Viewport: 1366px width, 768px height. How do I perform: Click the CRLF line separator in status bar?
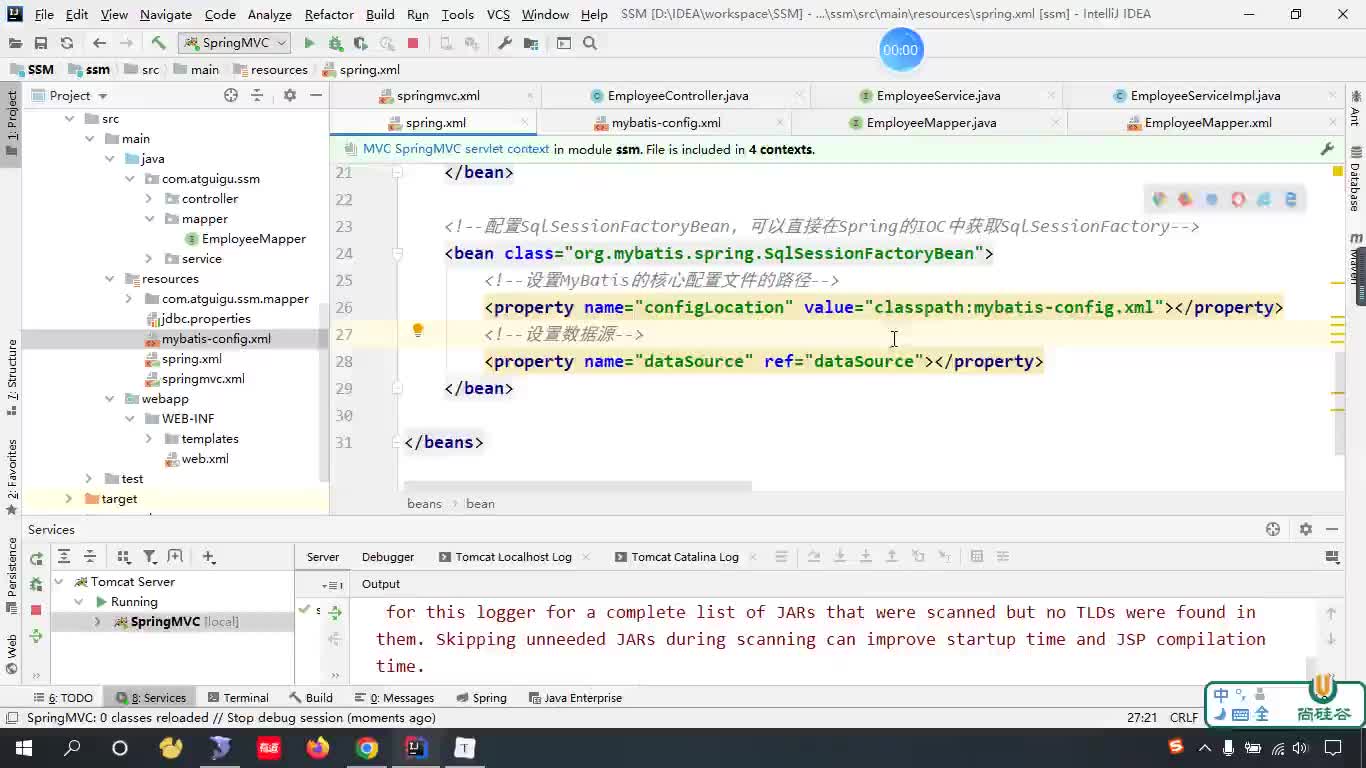(x=1184, y=718)
